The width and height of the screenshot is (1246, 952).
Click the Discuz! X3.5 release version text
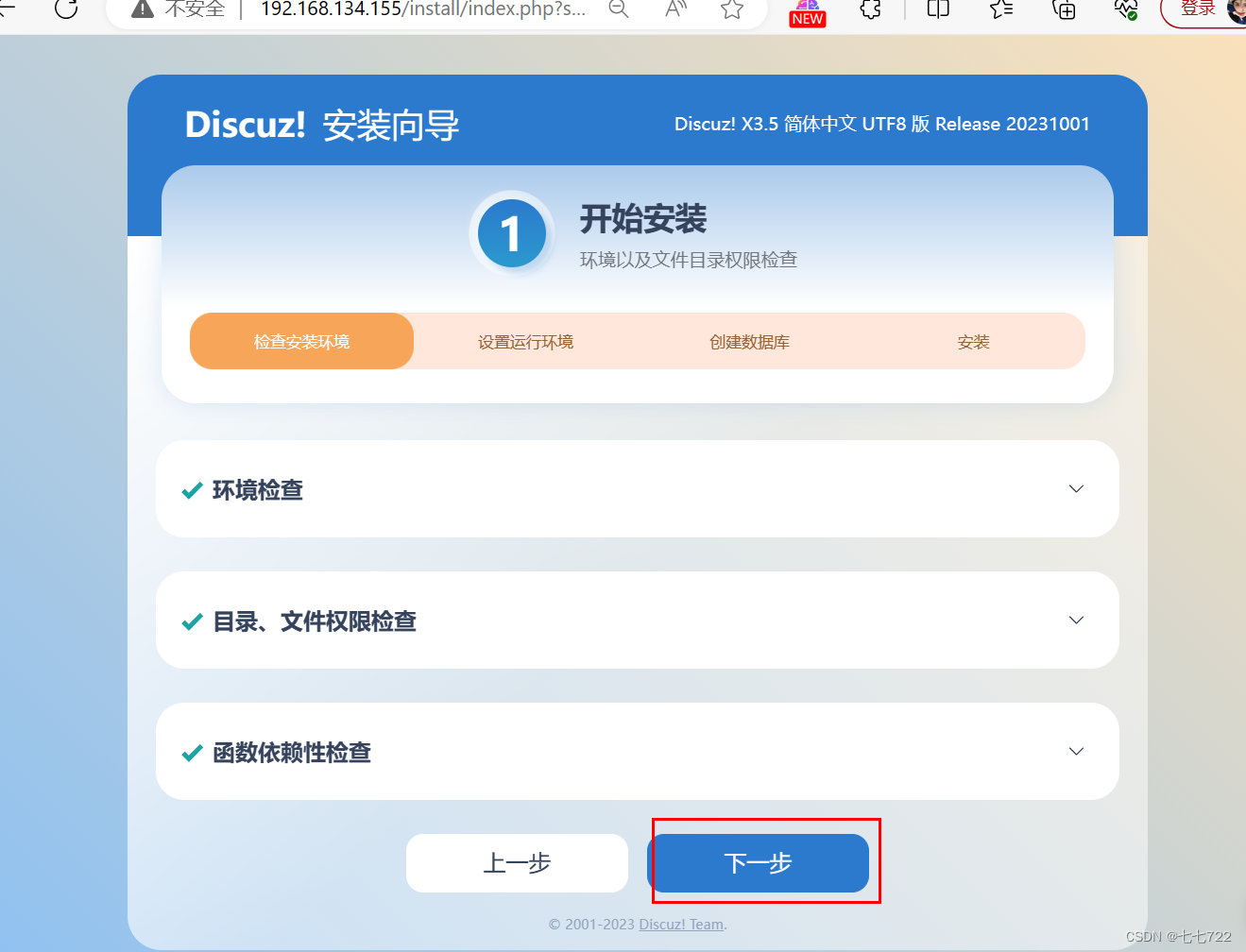pyautogui.click(x=882, y=124)
